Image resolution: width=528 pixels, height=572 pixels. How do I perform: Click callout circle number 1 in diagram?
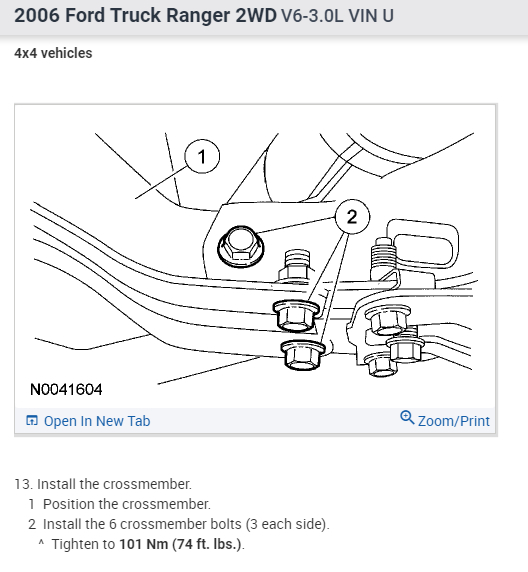click(x=202, y=156)
